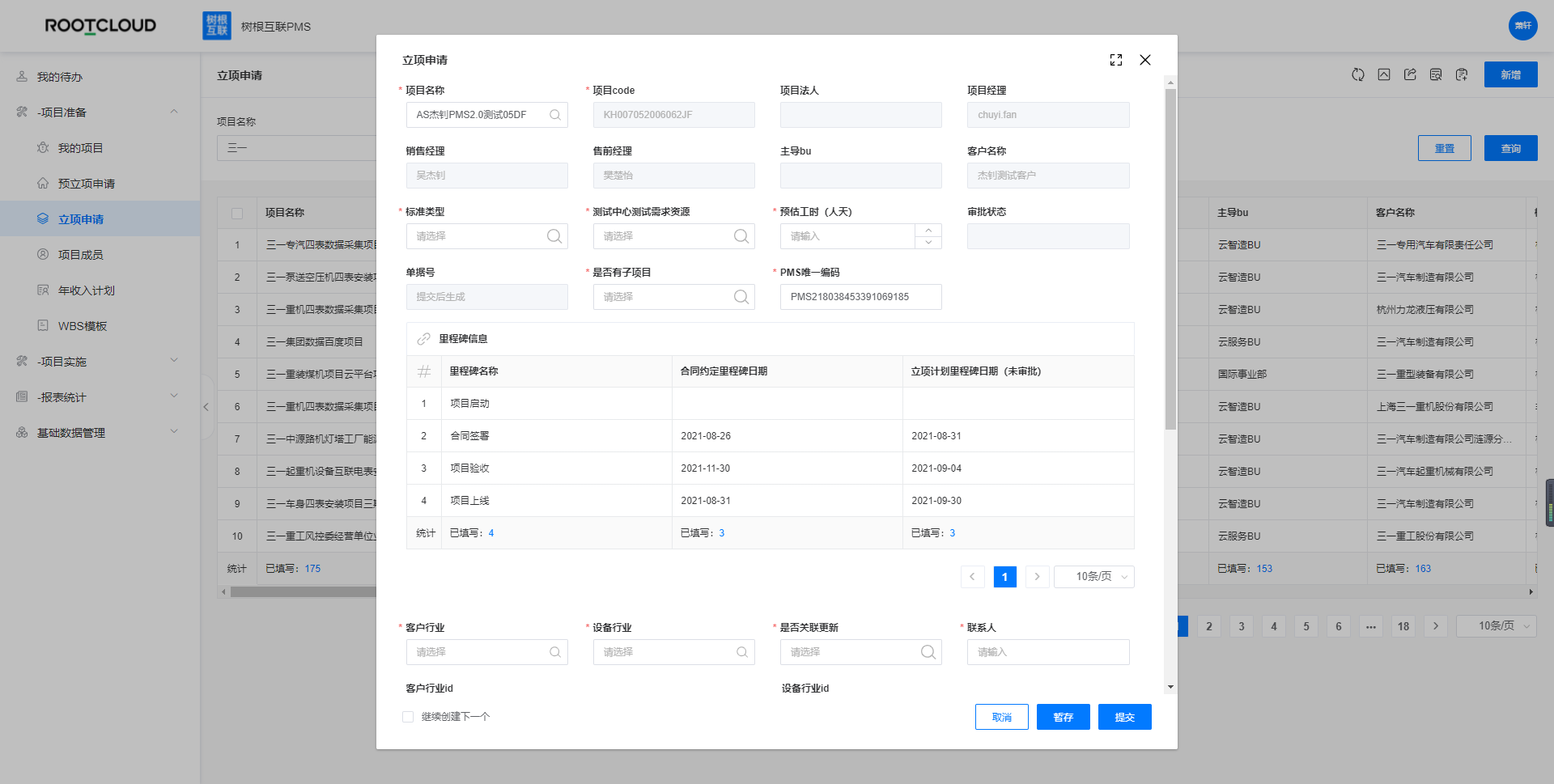Click the 查询 button
Screen dimensions: 1554x784
(1511, 148)
